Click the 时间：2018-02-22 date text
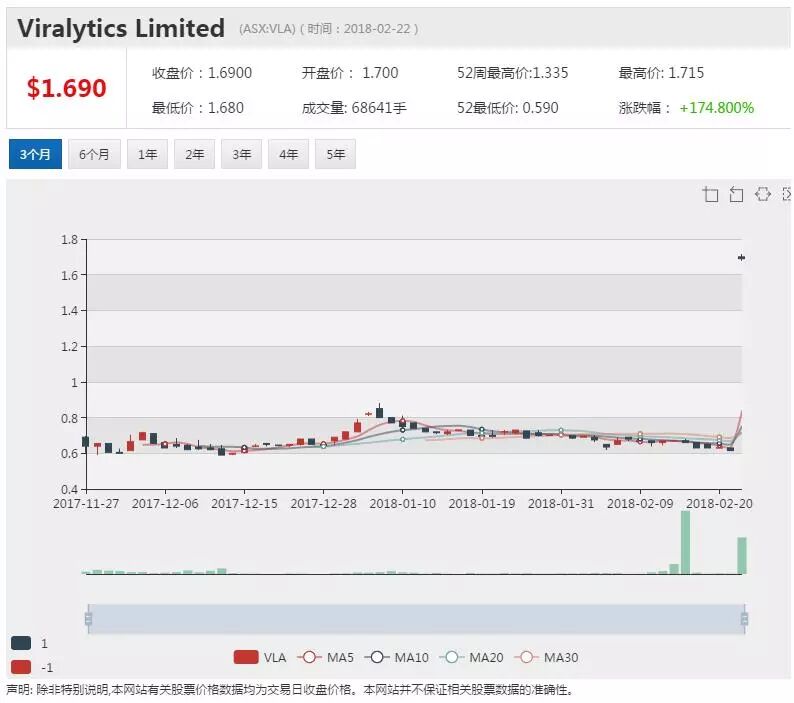The height and width of the screenshot is (703, 794). pos(359,29)
